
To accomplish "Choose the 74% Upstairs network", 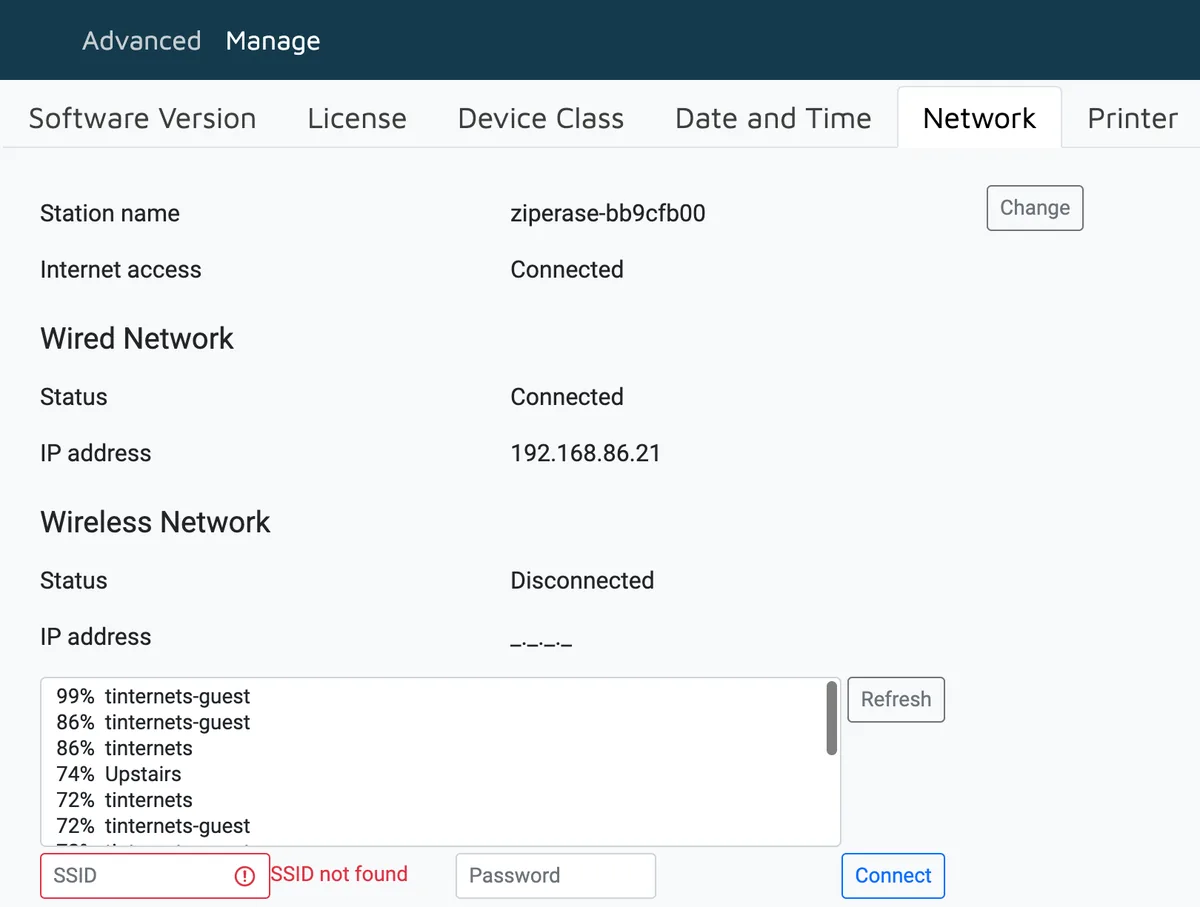I will tap(433, 774).
